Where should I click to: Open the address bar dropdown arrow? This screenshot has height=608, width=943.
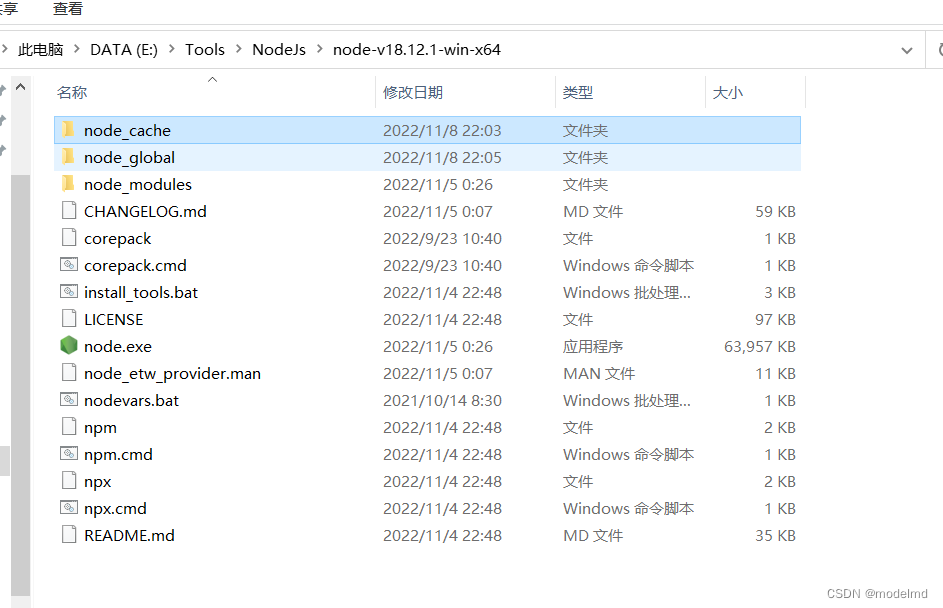tap(907, 49)
